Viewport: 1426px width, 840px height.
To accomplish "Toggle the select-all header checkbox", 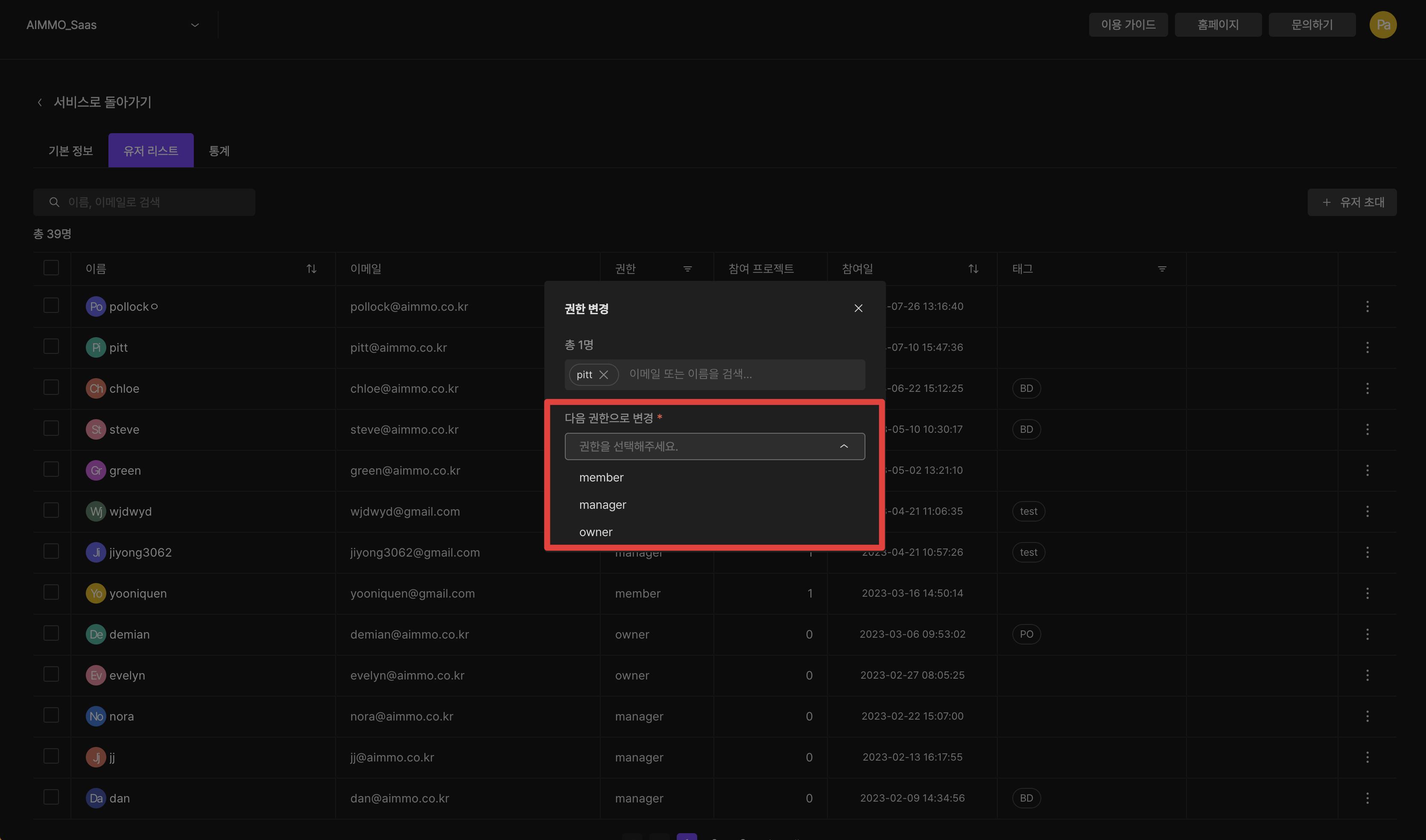I will point(51,268).
